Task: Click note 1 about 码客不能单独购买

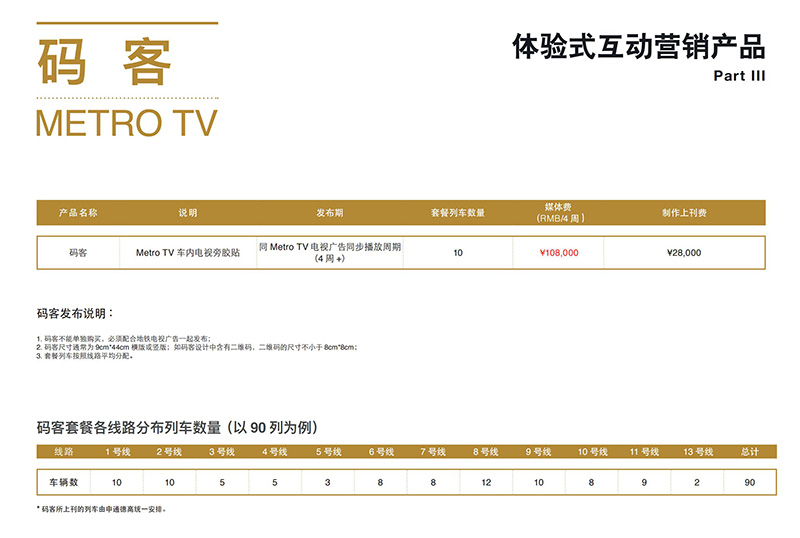Action: point(123,338)
